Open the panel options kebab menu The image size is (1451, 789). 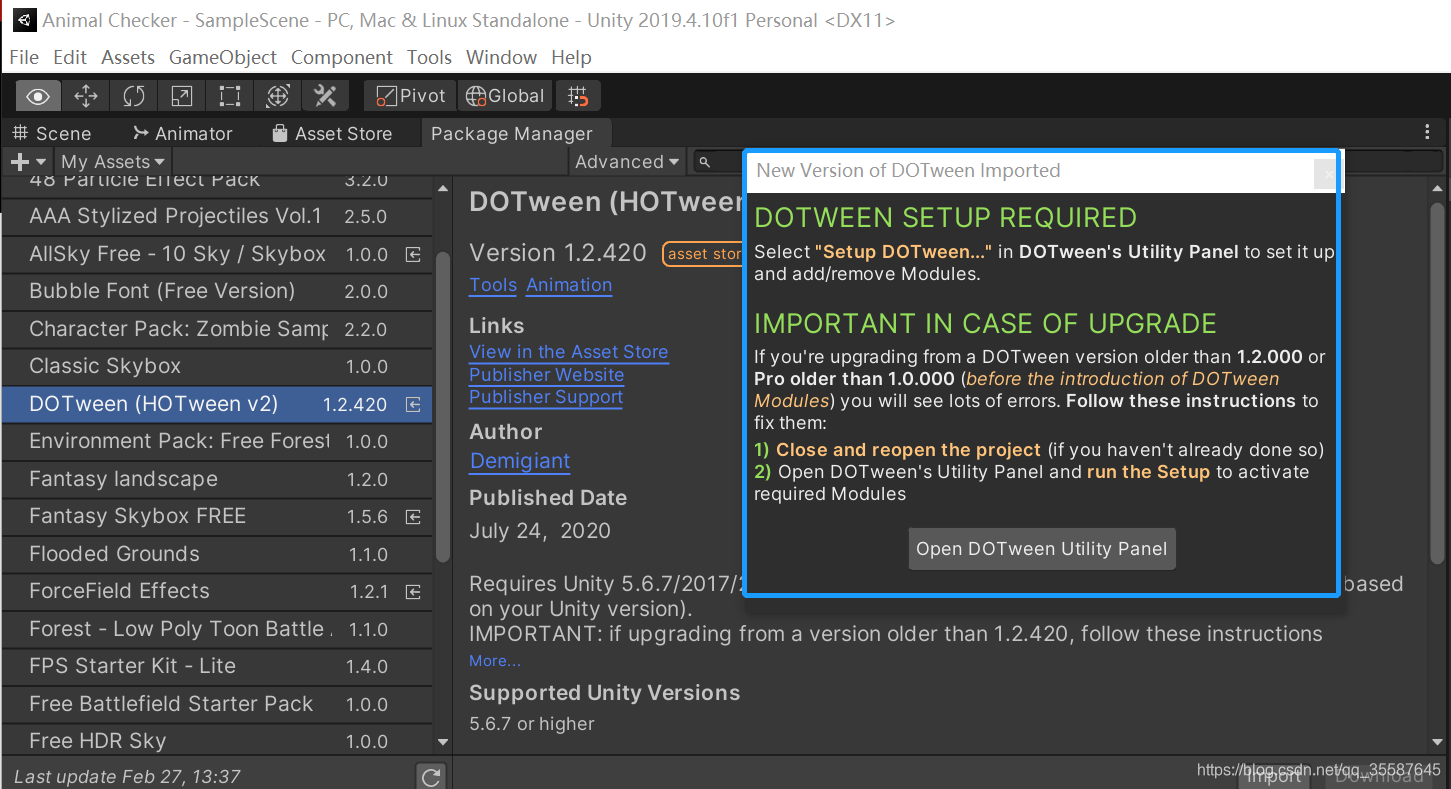[x=1427, y=132]
